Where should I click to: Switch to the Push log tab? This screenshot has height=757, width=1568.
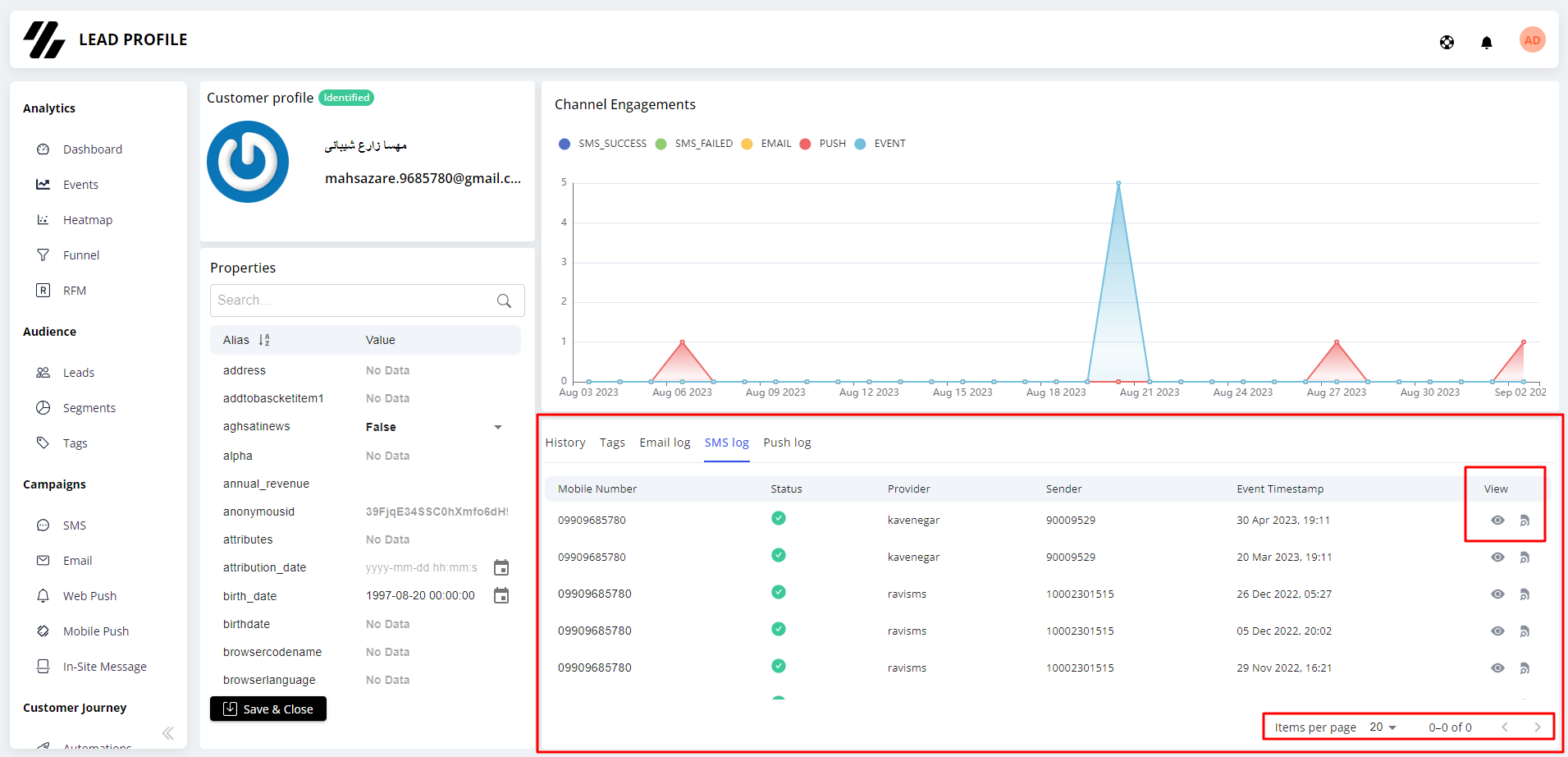[787, 443]
